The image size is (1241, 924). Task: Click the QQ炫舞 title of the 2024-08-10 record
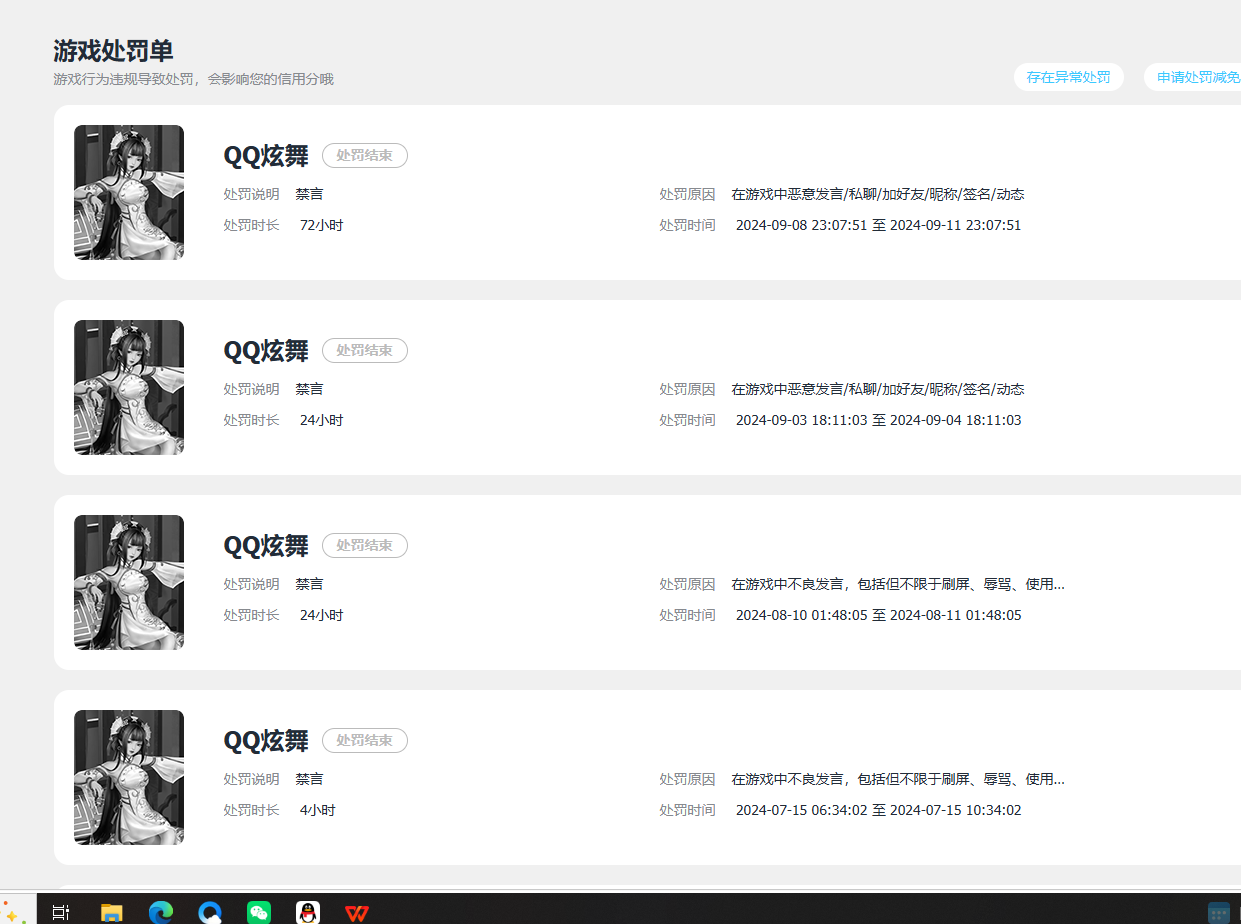pyautogui.click(x=266, y=546)
